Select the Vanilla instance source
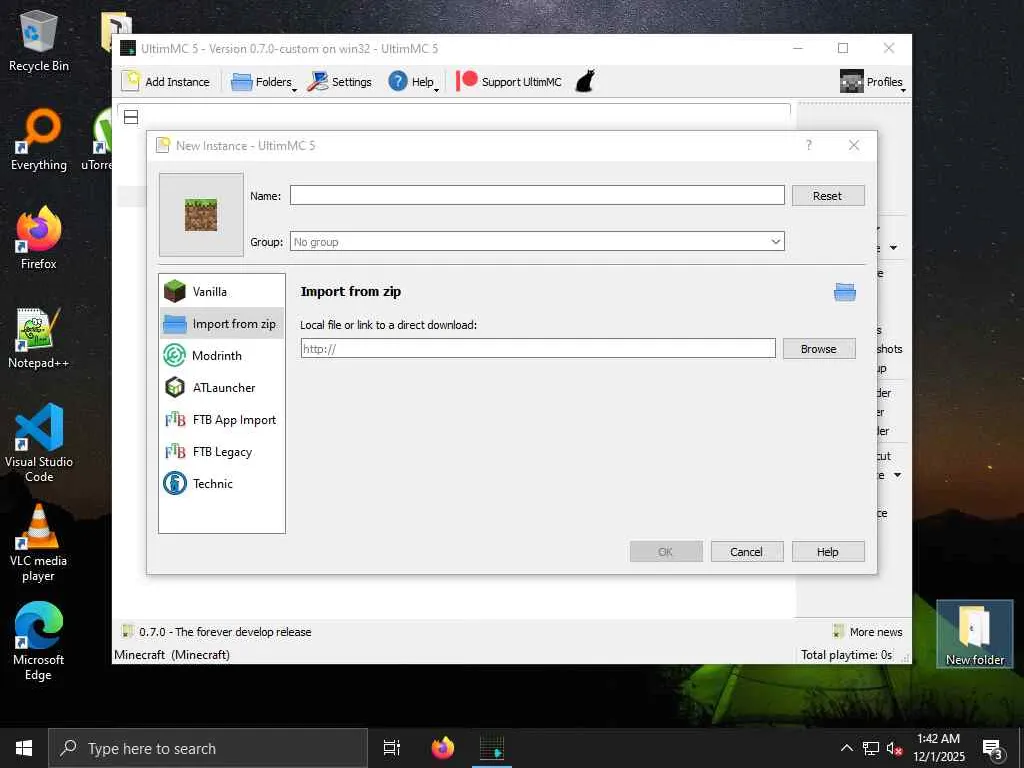 [221, 291]
